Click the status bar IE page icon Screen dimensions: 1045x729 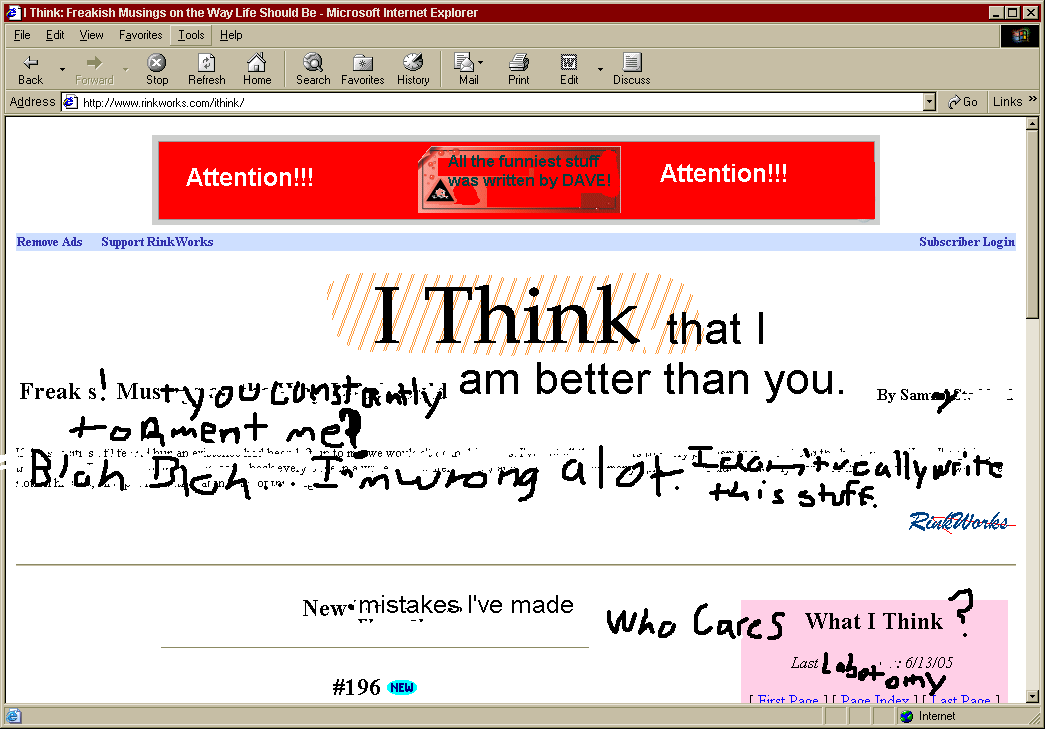click(13, 716)
